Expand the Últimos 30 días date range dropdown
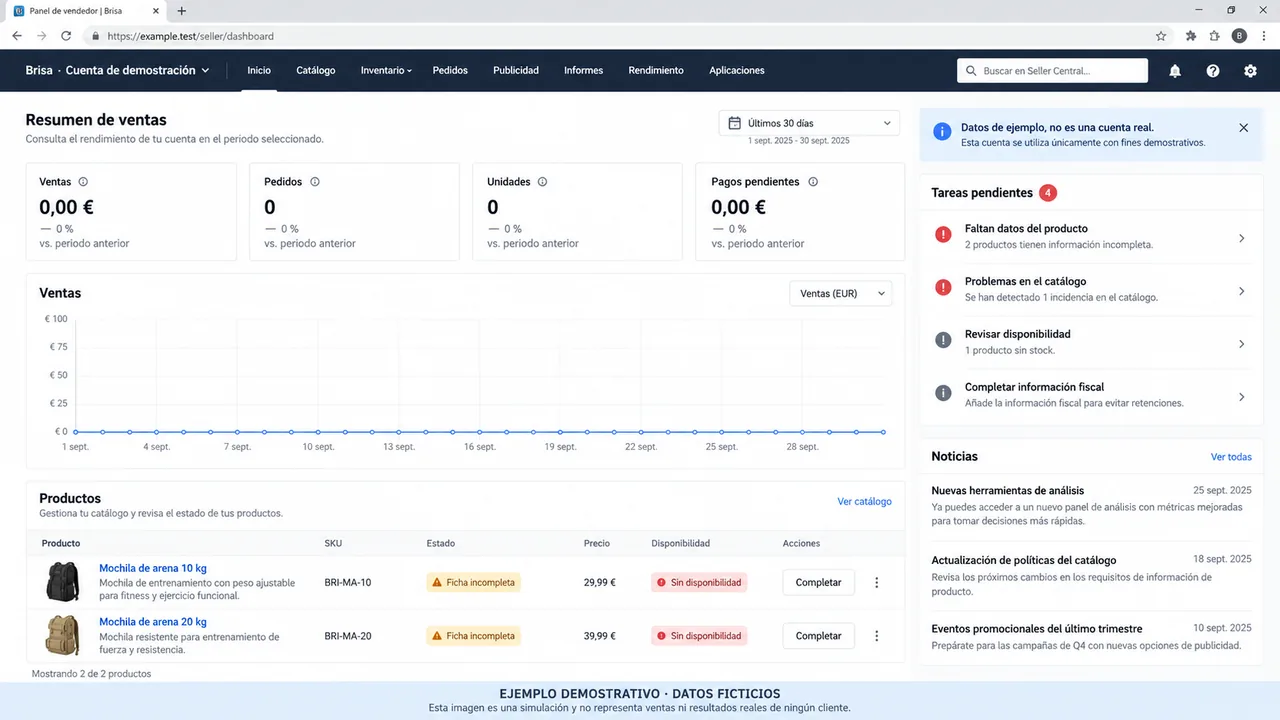The image size is (1280, 720). 809,123
